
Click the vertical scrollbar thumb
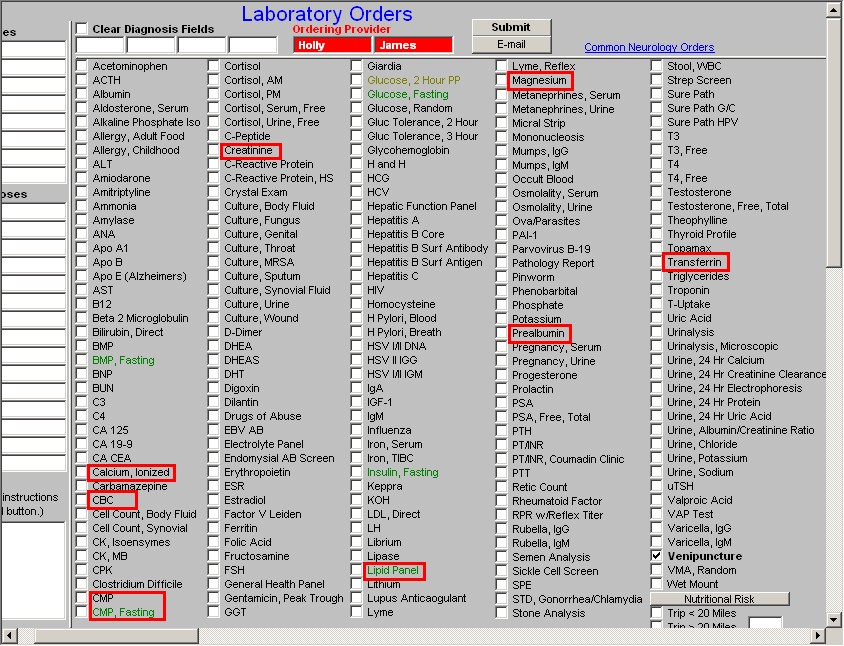[x=834, y=142]
